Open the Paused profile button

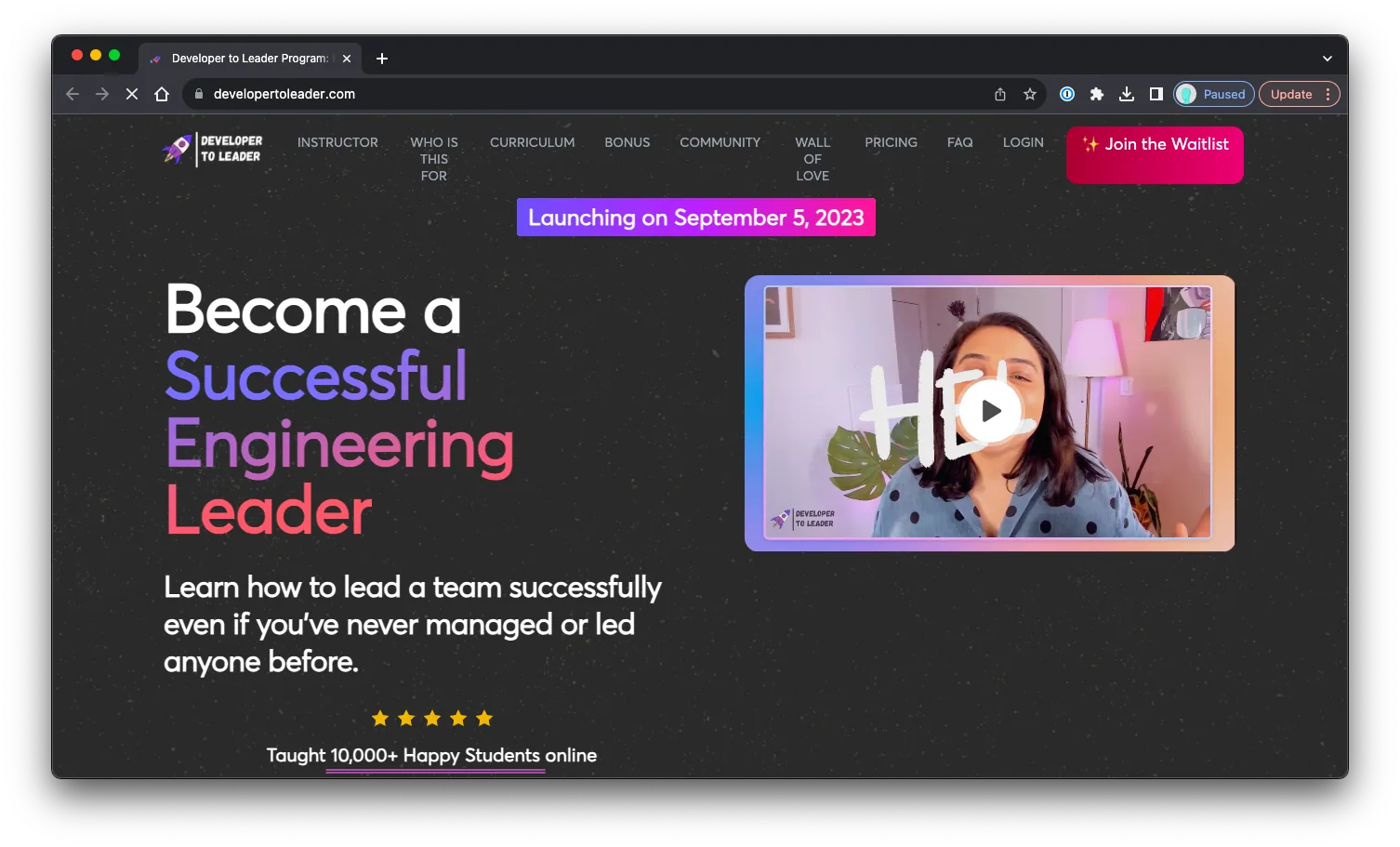[x=1214, y=94]
